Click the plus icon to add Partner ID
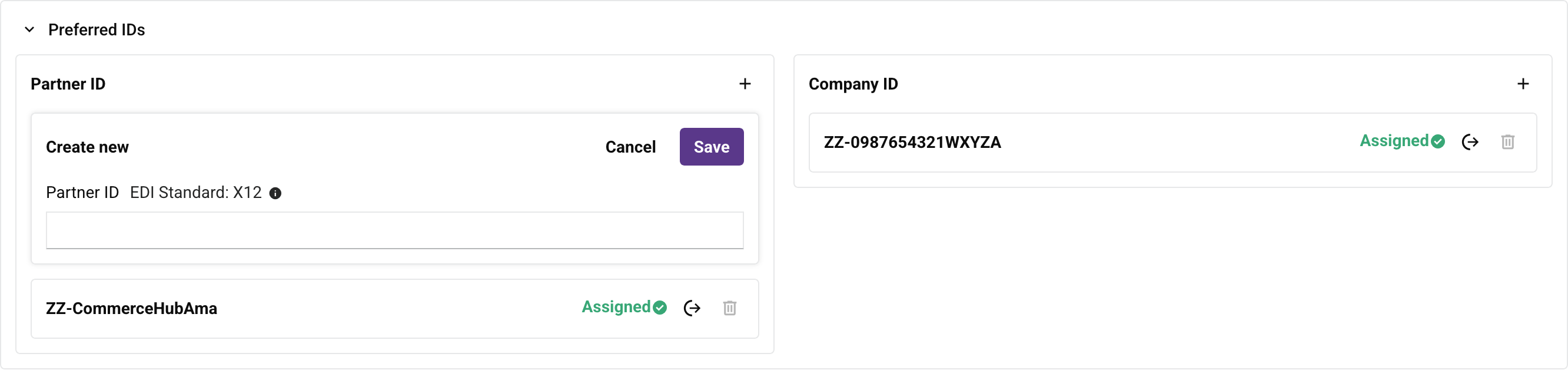 (746, 84)
